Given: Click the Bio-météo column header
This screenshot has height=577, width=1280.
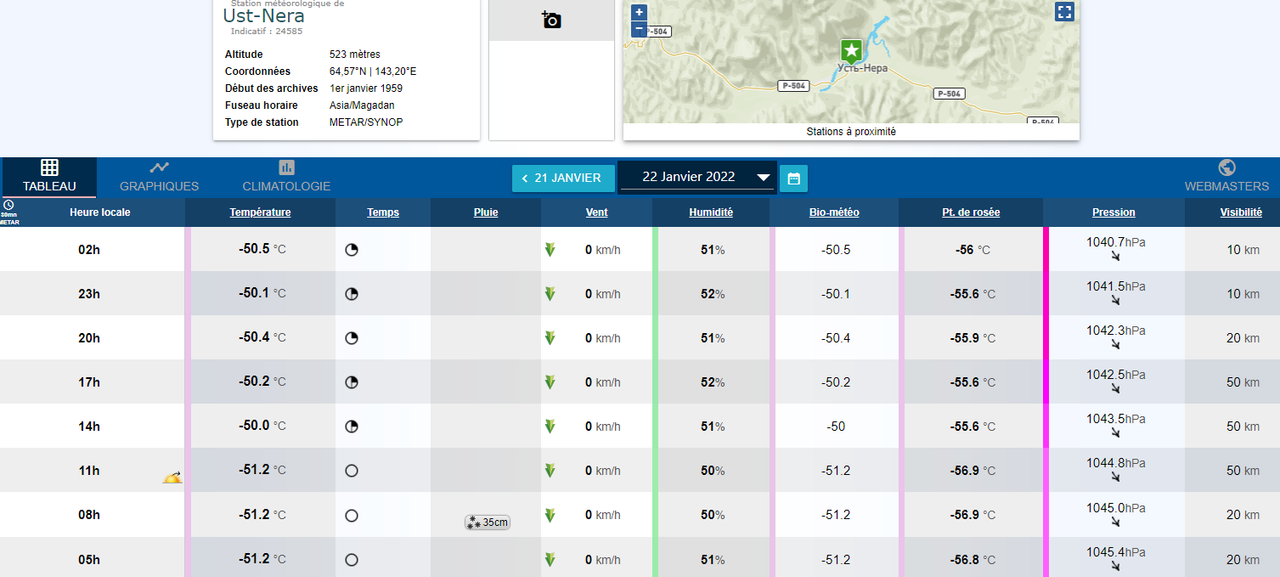Looking at the screenshot, I should coord(834,212).
